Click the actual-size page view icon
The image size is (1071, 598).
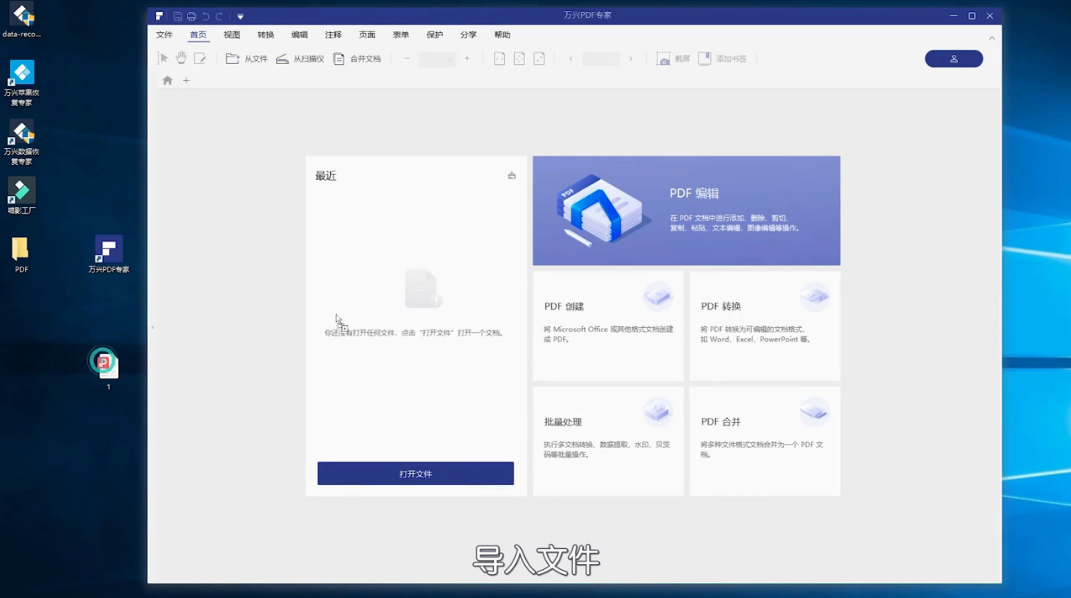[x=539, y=59]
